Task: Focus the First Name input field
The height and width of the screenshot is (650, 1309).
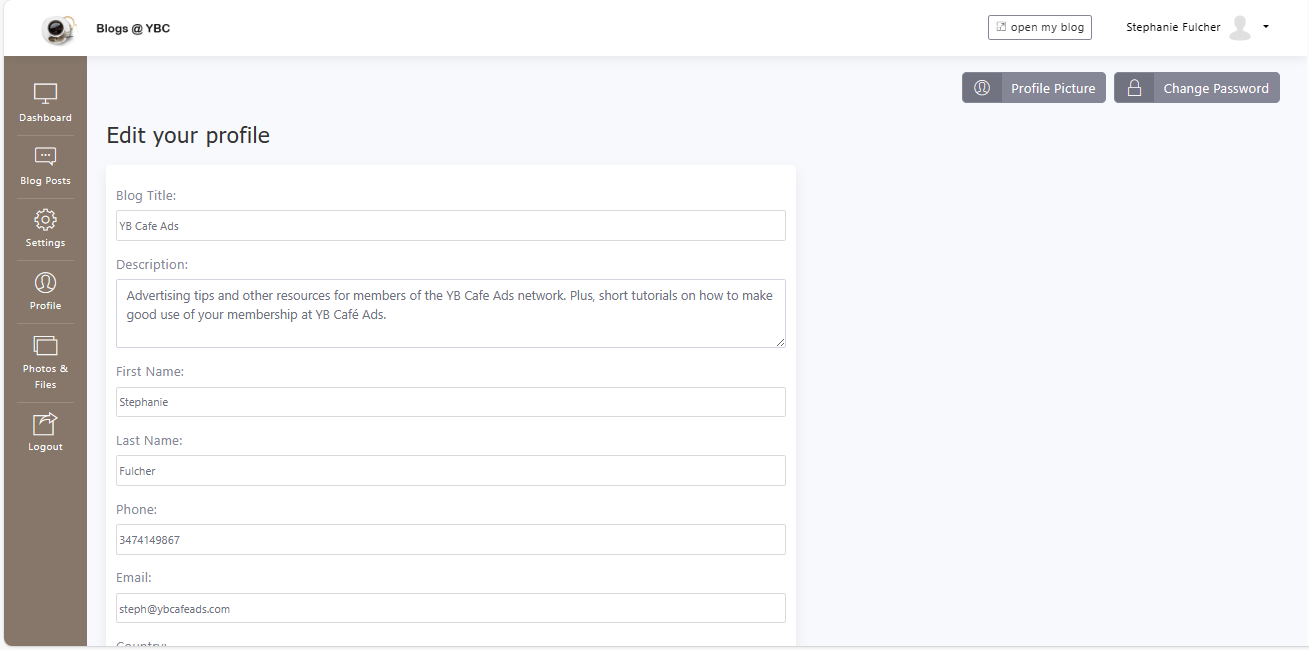Action: pyautogui.click(x=451, y=402)
